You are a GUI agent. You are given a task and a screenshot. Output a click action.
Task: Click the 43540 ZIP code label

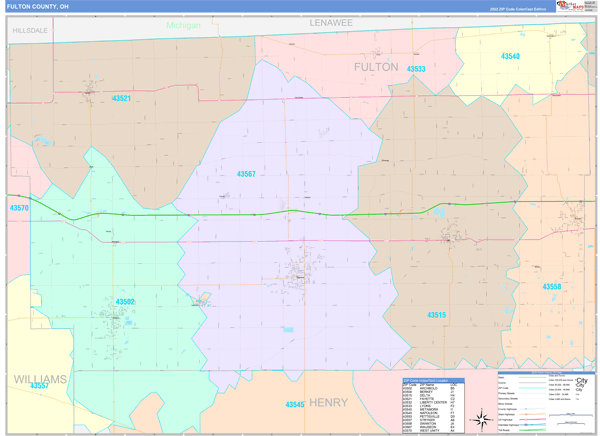coord(510,57)
